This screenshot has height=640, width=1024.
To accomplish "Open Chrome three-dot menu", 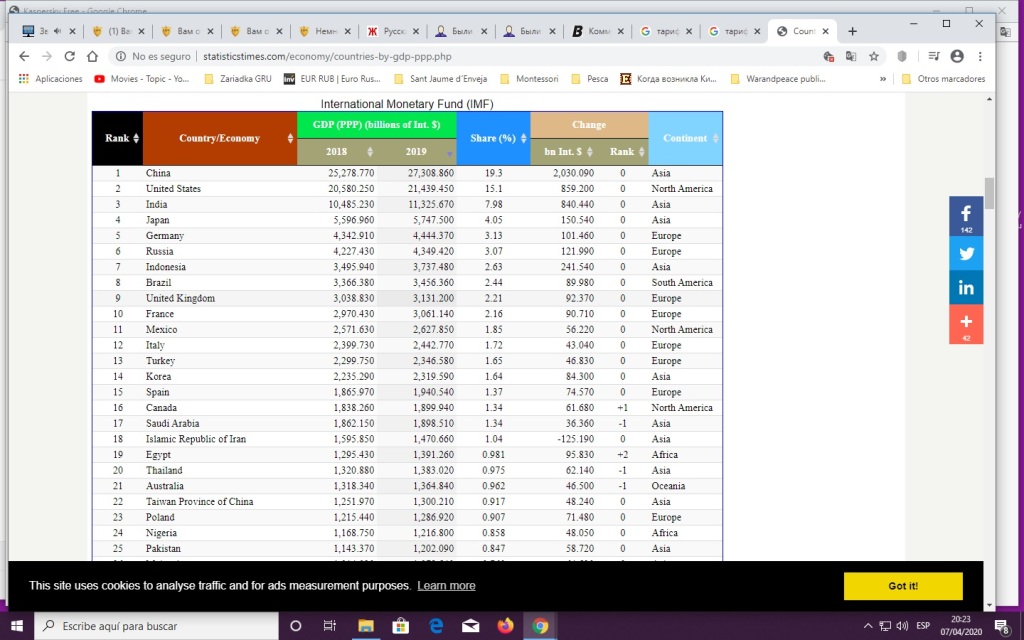I will [980, 57].
